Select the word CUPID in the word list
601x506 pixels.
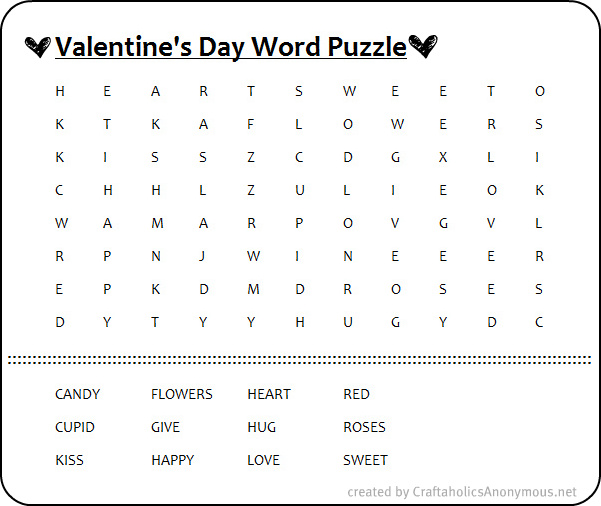coord(75,427)
